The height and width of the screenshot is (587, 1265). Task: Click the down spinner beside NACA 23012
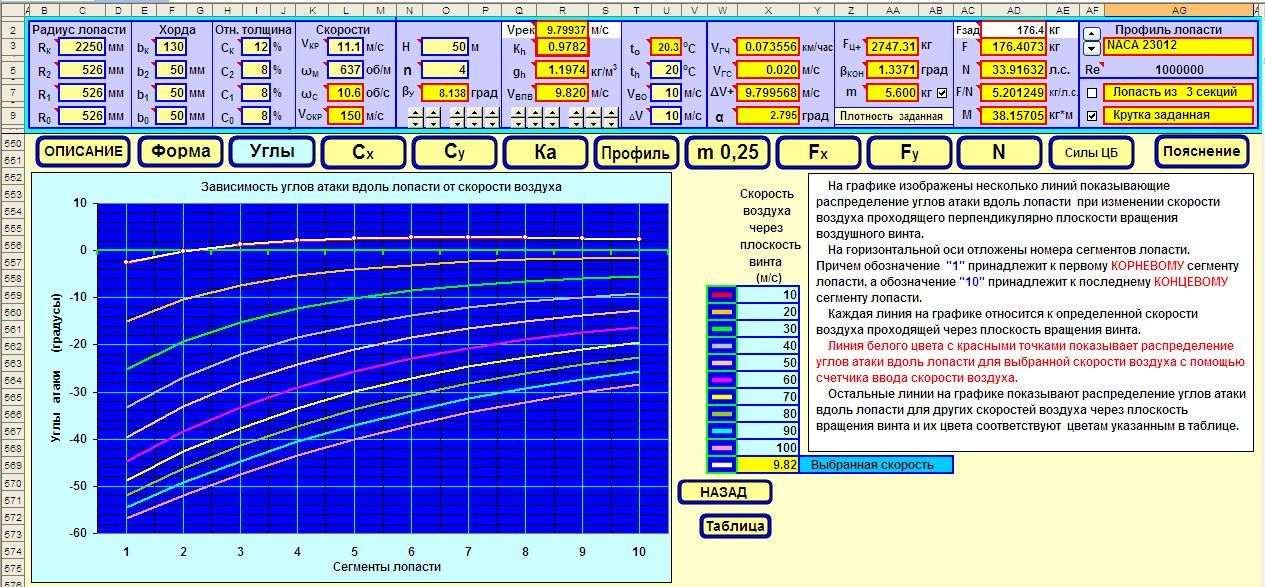point(1091,46)
